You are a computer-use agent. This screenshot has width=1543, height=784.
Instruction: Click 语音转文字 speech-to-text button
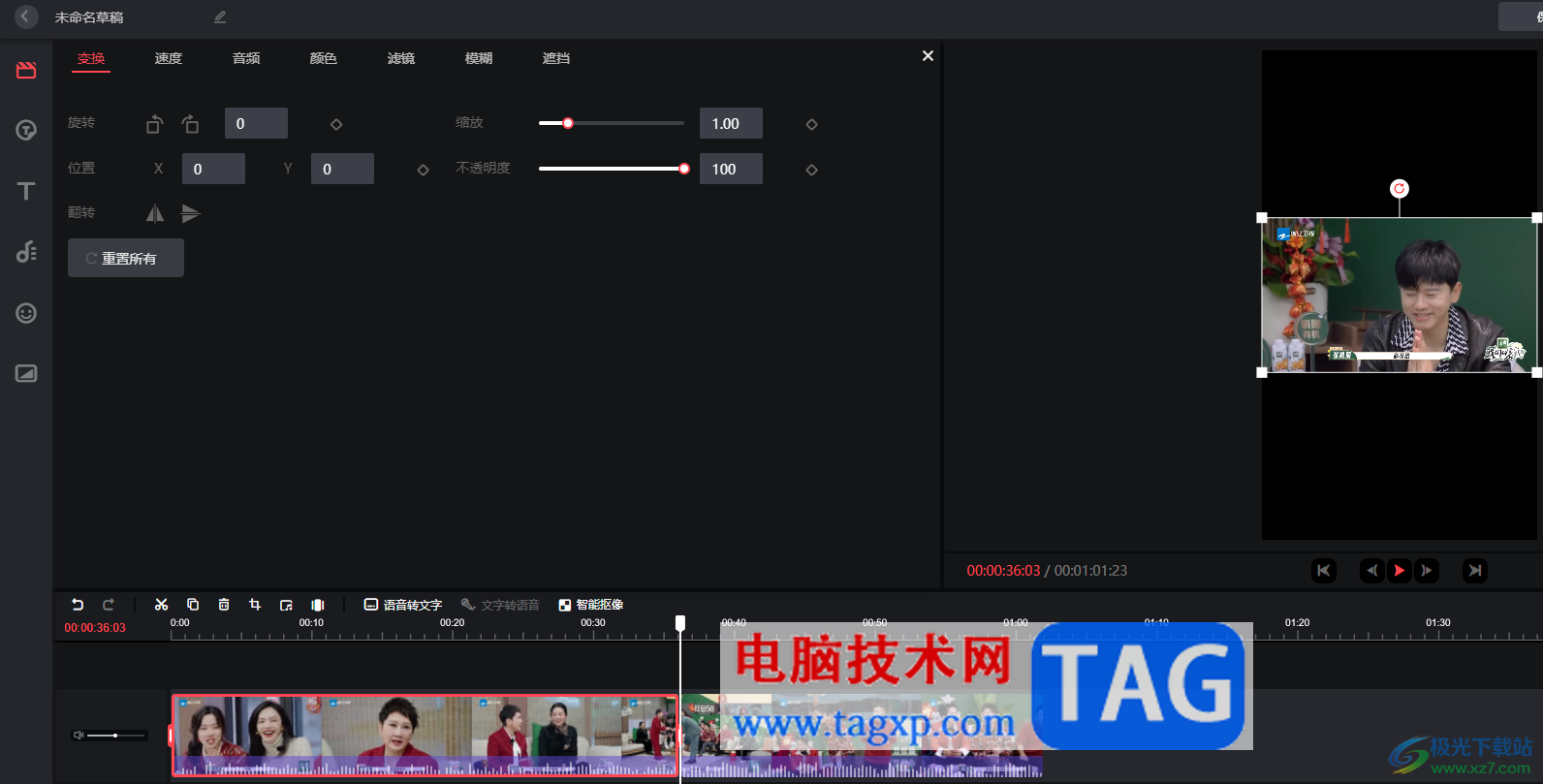click(x=402, y=605)
